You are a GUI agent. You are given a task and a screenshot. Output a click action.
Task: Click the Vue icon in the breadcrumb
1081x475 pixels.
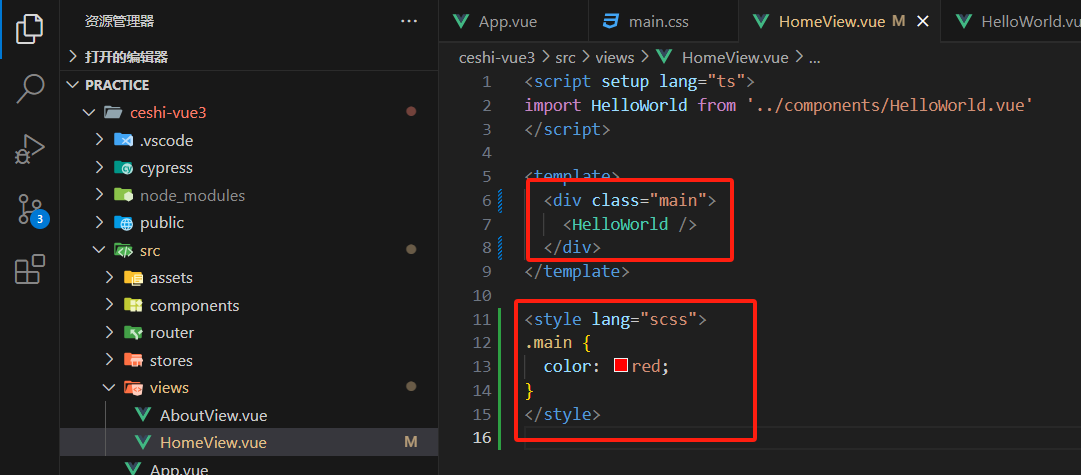tap(665, 57)
